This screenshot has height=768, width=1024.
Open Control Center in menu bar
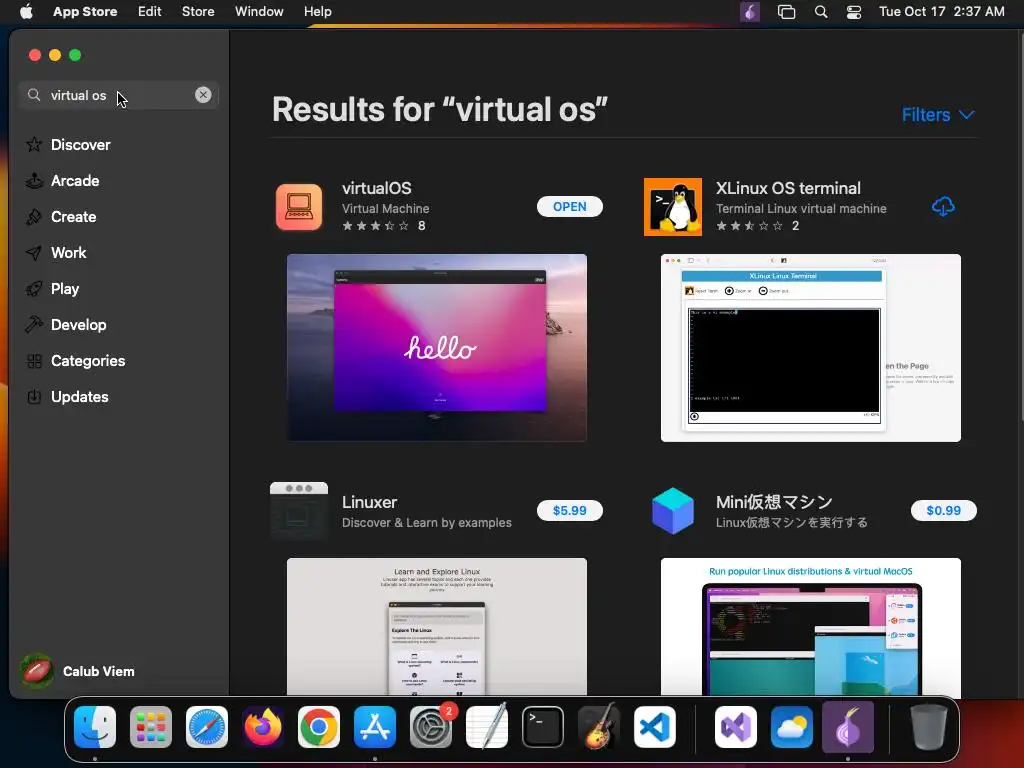pyautogui.click(x=854, y=12)
